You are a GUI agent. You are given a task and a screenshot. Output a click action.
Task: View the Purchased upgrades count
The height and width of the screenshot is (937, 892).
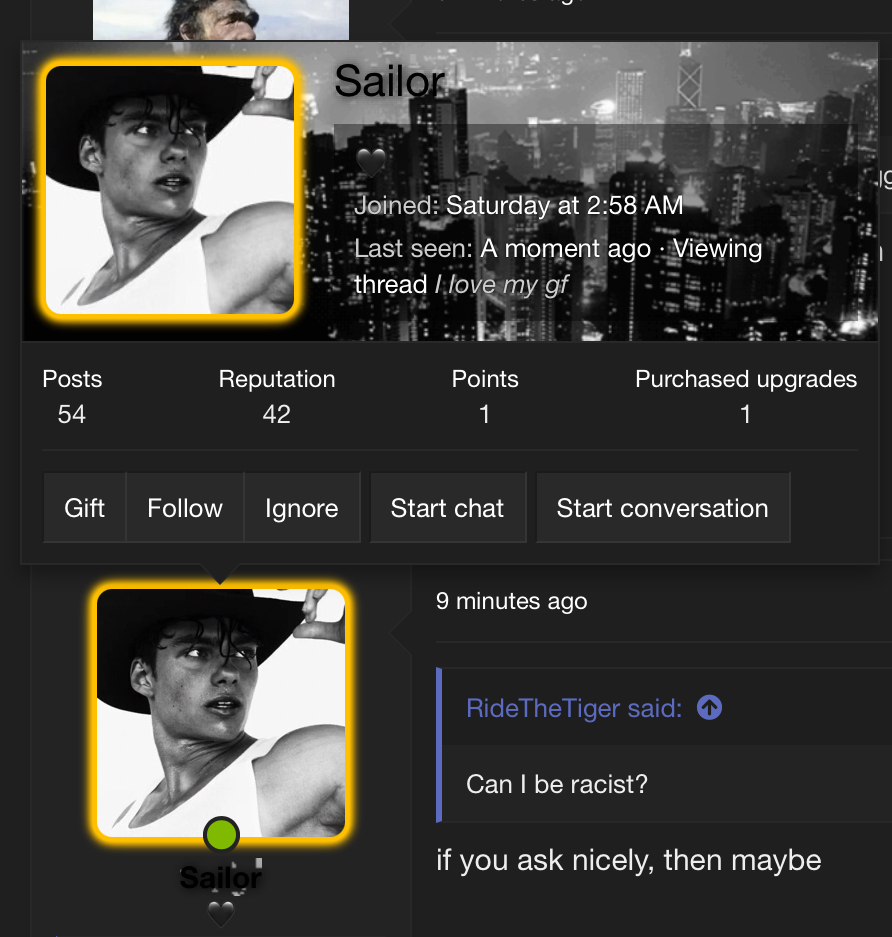tap(746, 414)
